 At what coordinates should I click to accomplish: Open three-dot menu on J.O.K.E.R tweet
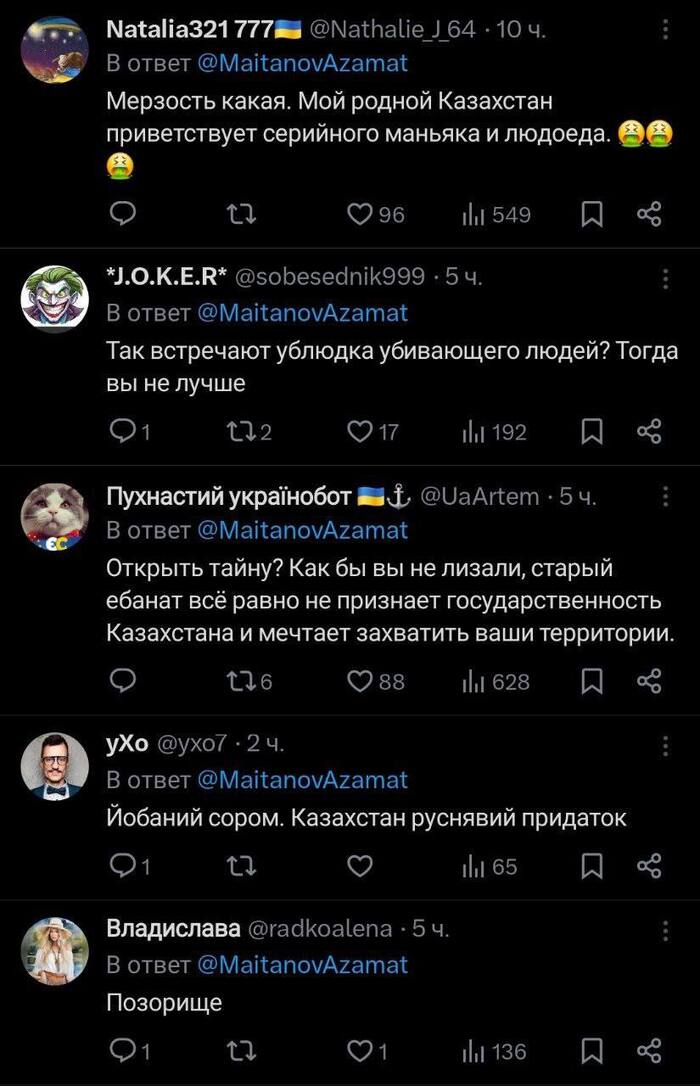coord(666,277)
